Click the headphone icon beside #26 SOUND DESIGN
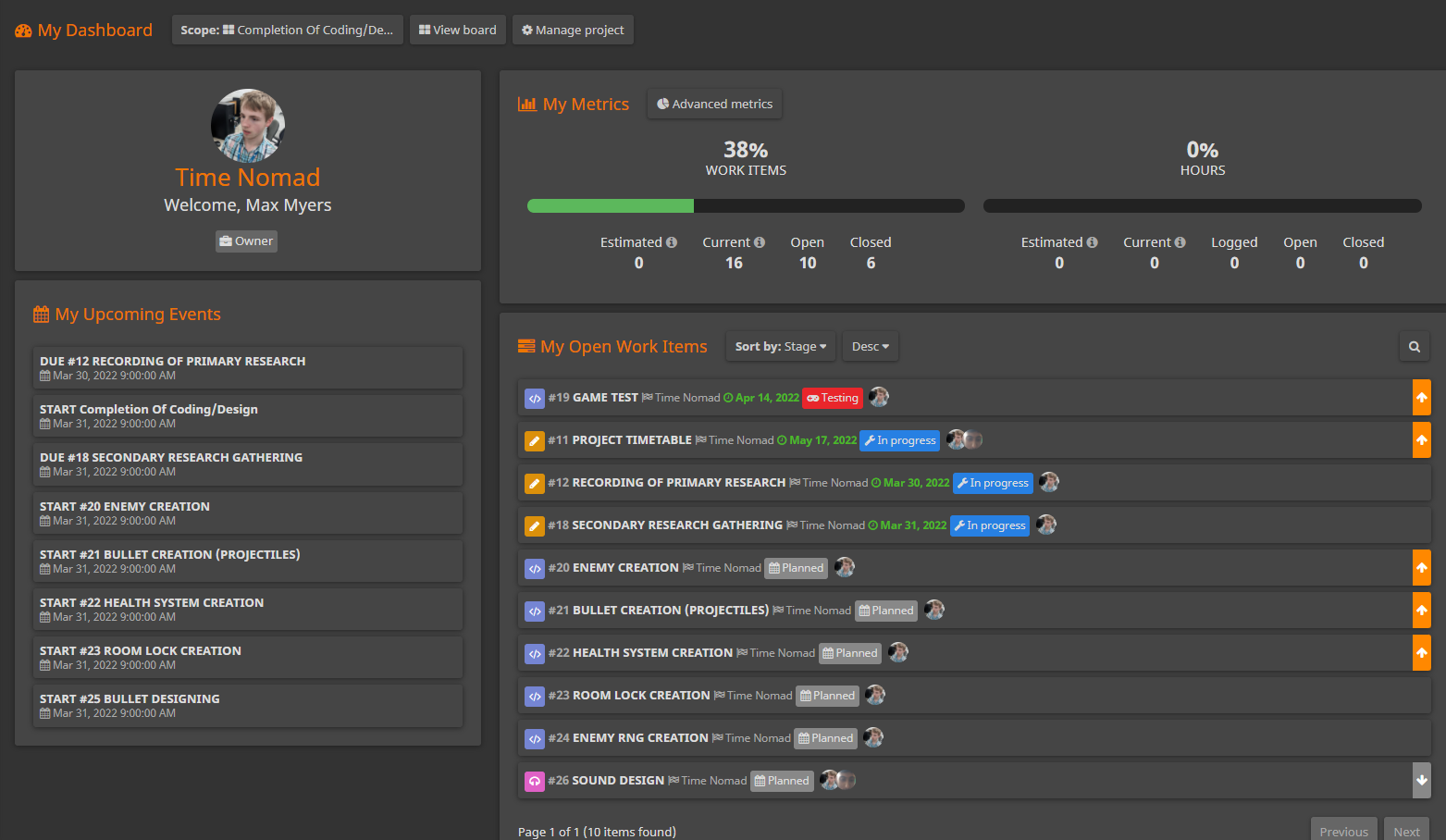 click(535, 781)
